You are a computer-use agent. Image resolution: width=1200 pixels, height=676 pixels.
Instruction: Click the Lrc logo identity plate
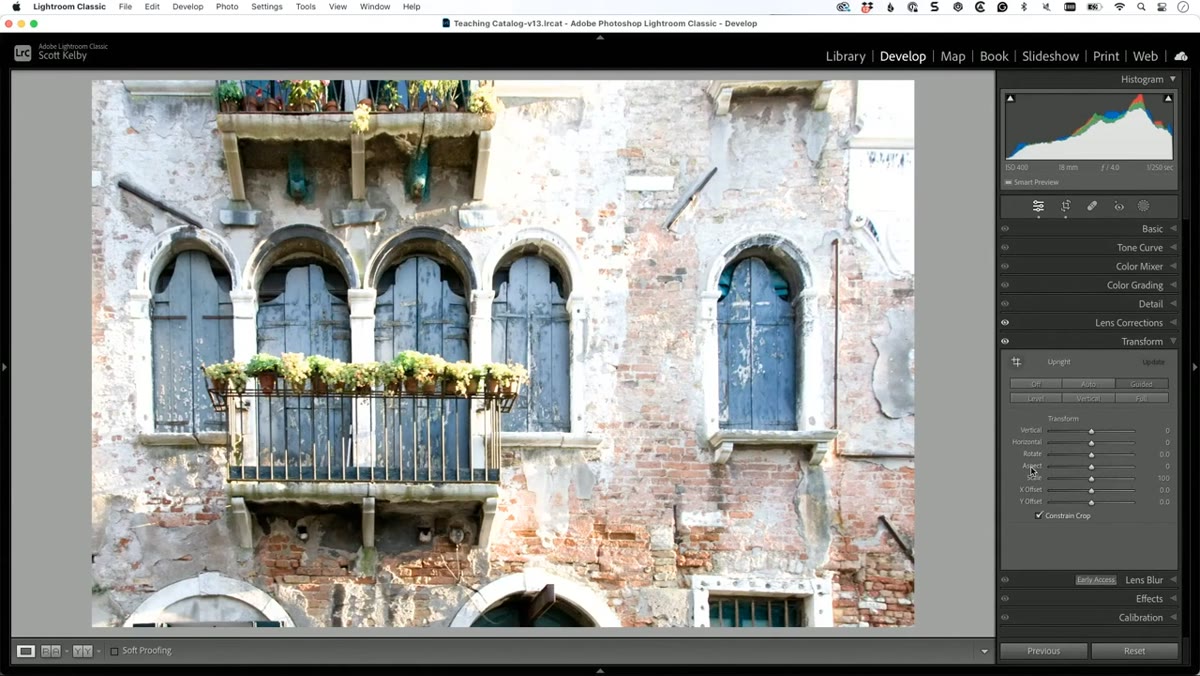click(x=22, y=53)
